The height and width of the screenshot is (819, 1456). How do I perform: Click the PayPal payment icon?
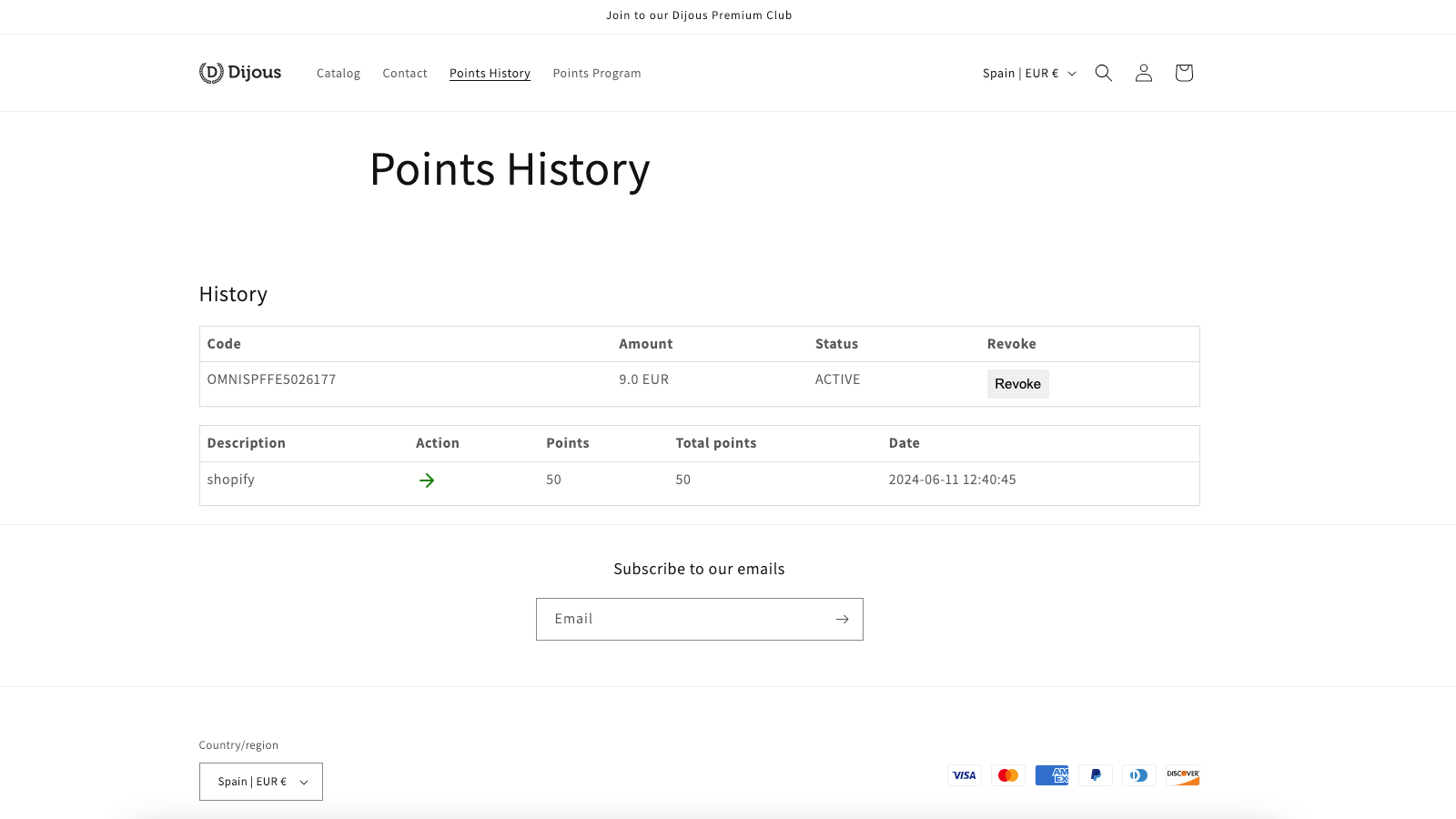click(1095, 775)
